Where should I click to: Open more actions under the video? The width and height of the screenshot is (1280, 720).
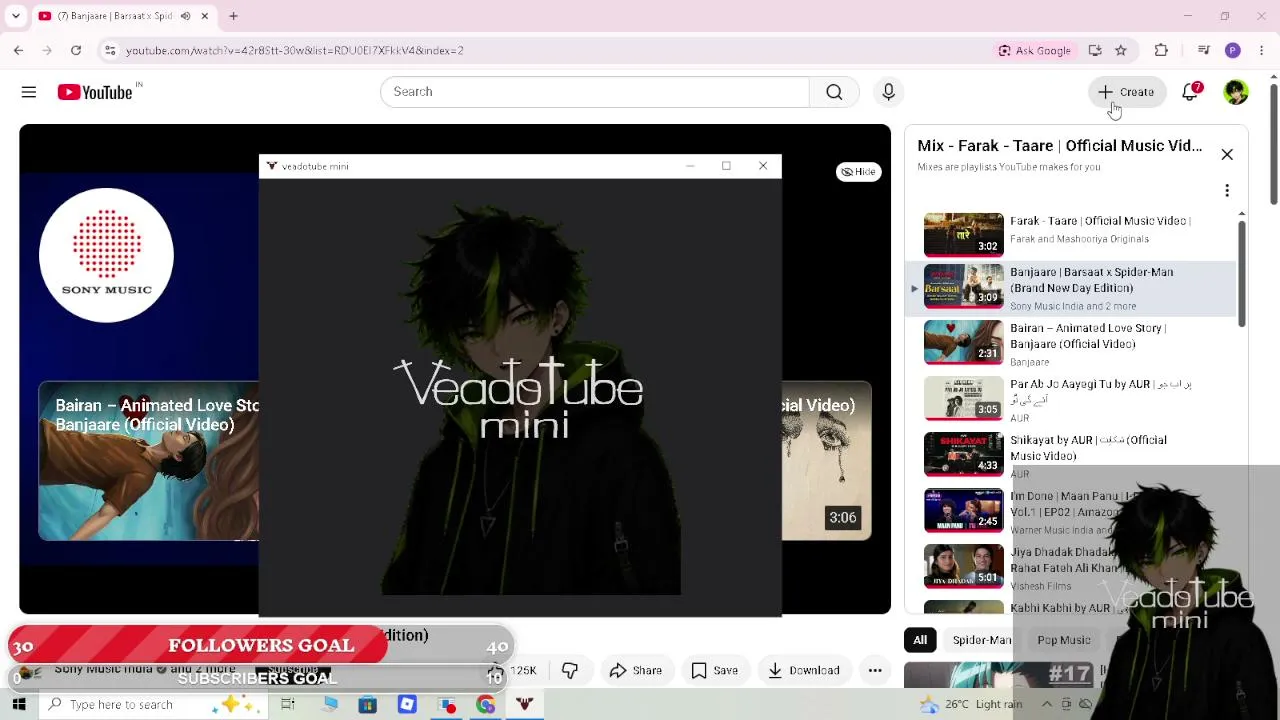[x=875, y=670]
